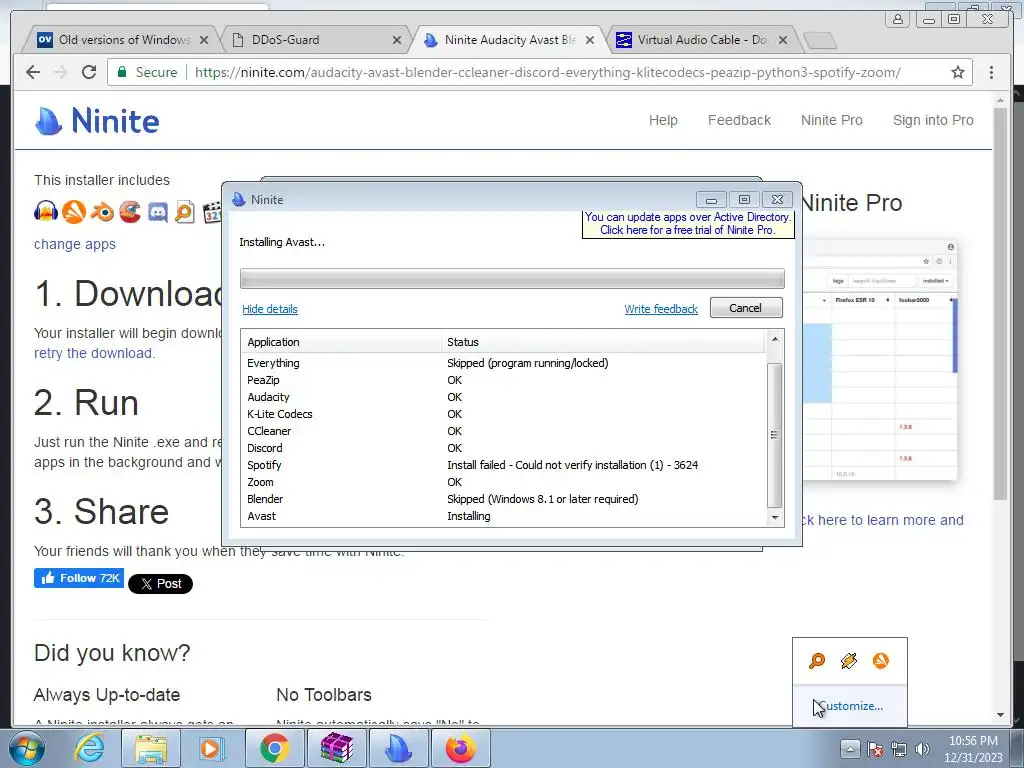This screenshot has height=768, width=1024.
Task: Open a new tab in Chrome
Action: tap(820, 40)
